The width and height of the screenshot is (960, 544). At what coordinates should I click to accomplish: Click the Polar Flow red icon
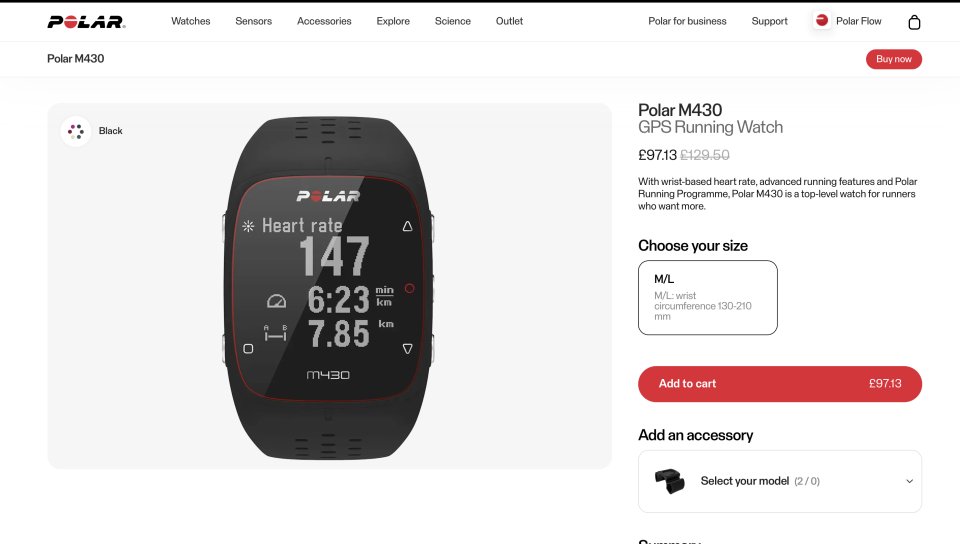click(x=822, y=21)
